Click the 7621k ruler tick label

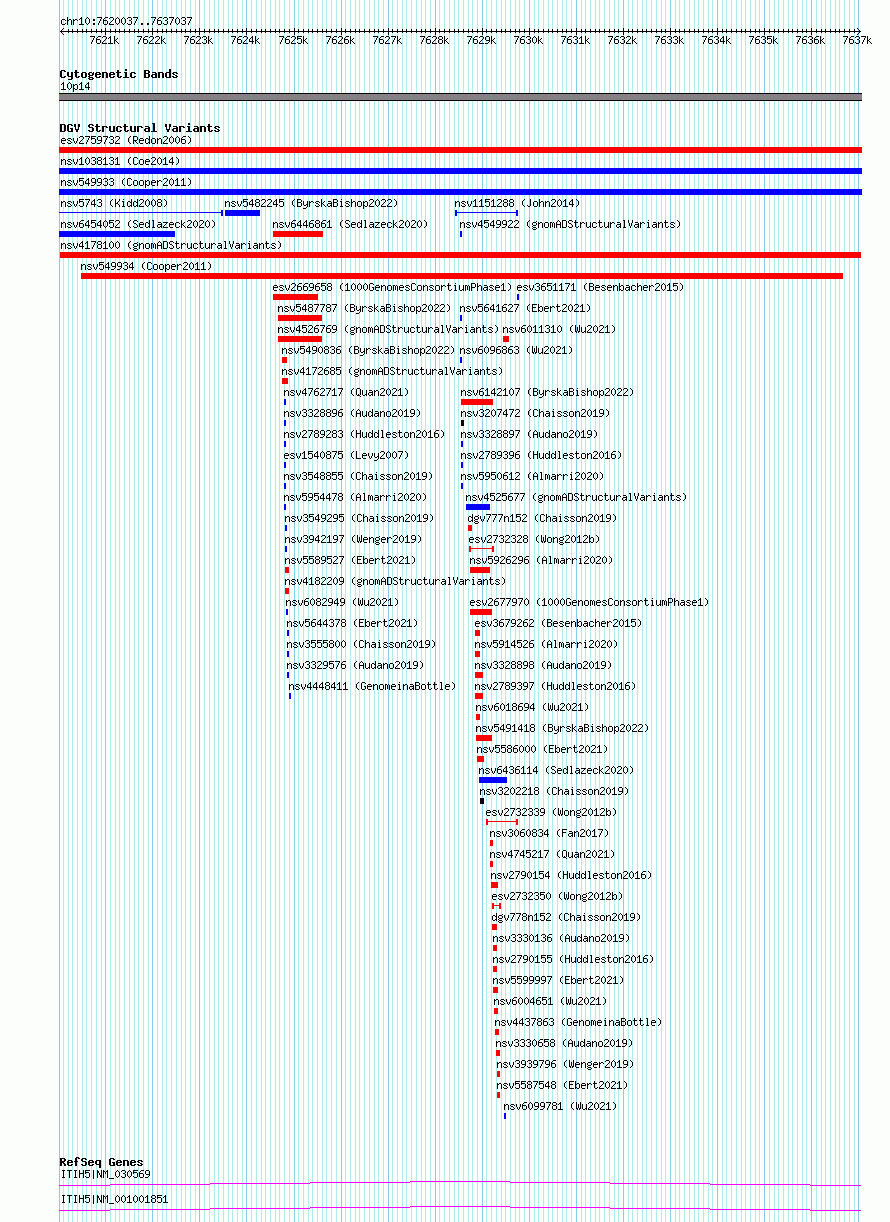[x=104, y=40]
